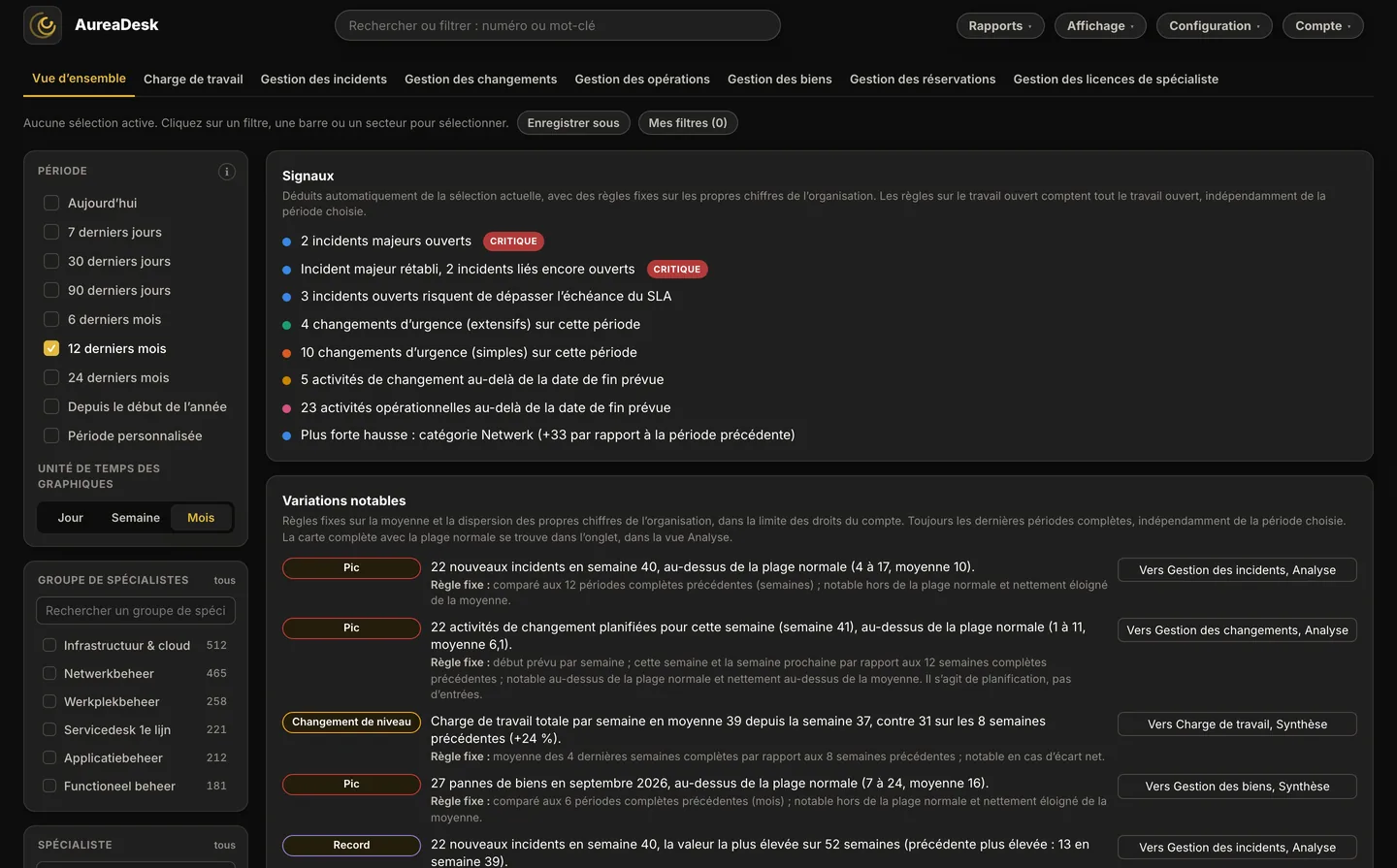Follow Vers Gestion des changements, Analyse link
This screenshot has width=1397, height=868.
pyautogui.click(x=1237, y=630)
